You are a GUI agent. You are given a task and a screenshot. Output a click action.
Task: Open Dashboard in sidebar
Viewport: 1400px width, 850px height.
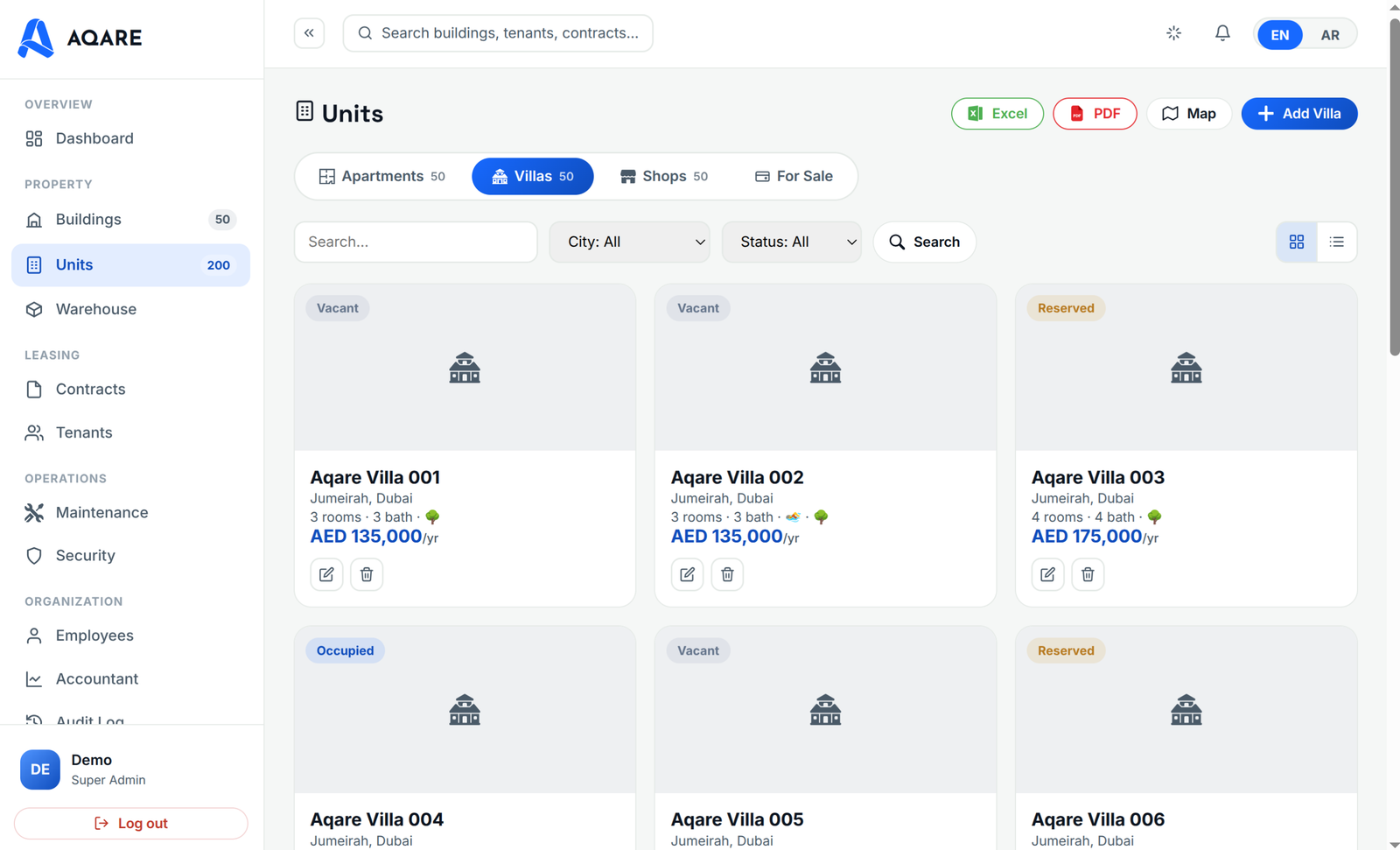(x=130, y=138)
